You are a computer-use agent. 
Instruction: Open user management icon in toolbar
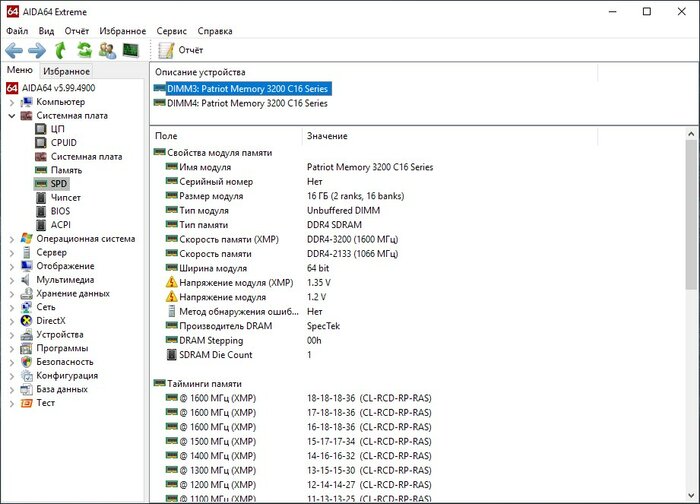[x=108, y=50]
